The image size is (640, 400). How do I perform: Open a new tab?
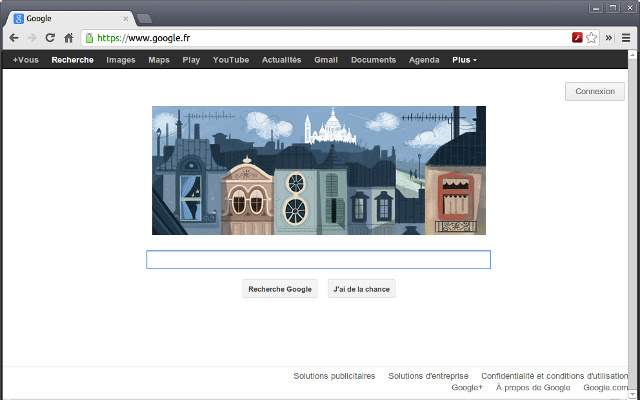point(144,18)
